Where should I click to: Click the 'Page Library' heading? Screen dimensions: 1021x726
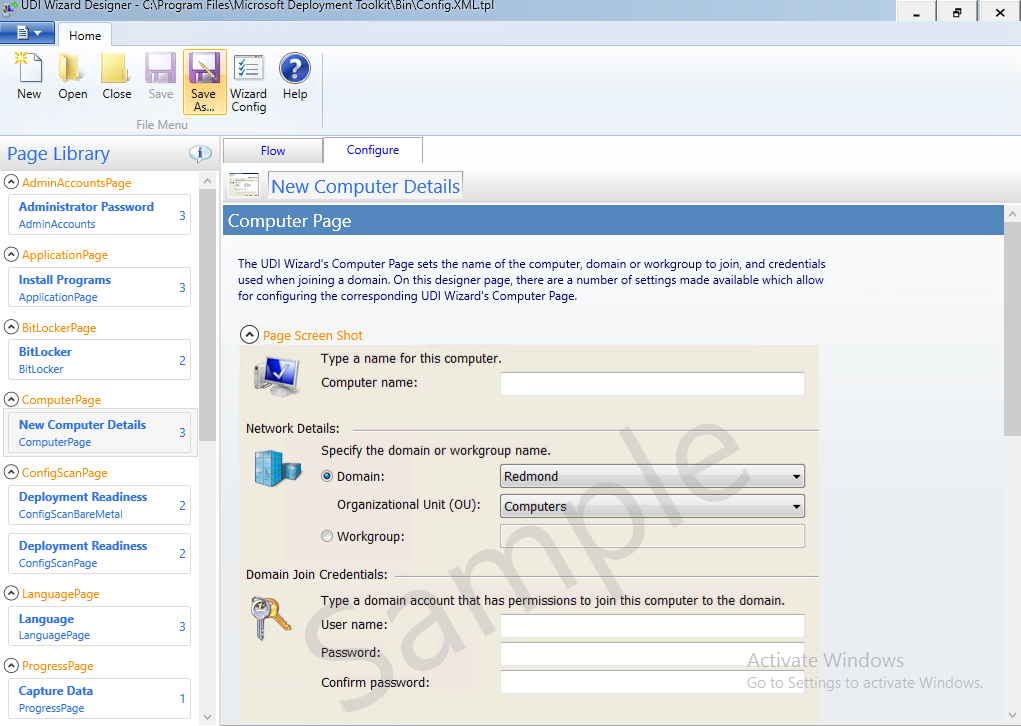[59, 154]
